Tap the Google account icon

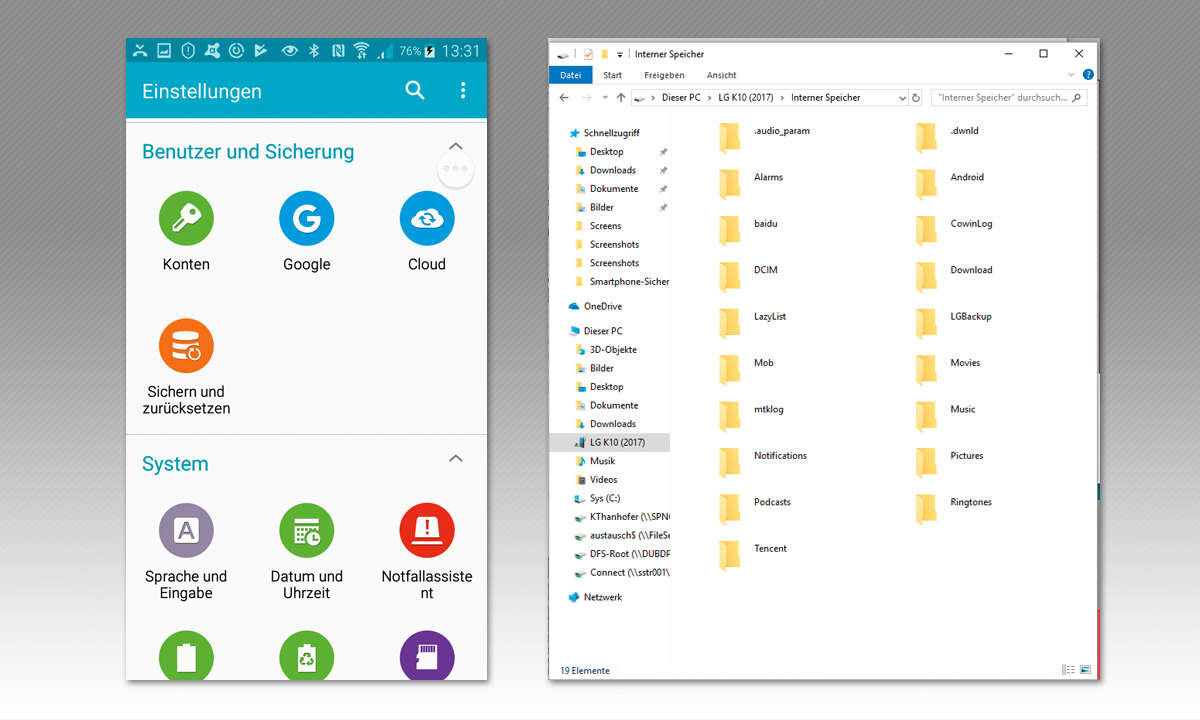coord(306,218)
